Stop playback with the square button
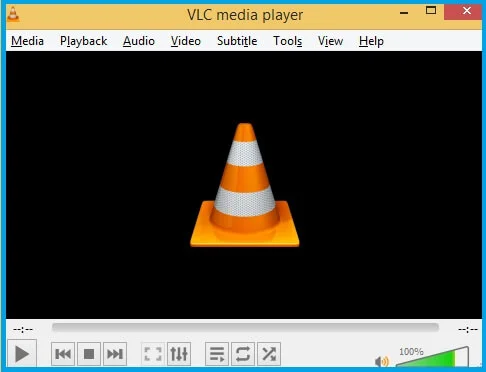 click(89, 354)
